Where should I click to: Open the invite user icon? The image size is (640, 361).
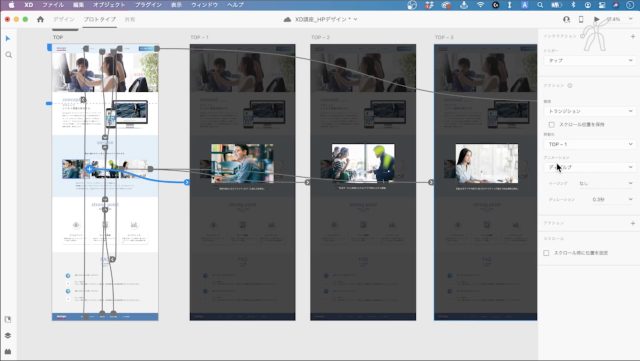(x=566, y=19)
